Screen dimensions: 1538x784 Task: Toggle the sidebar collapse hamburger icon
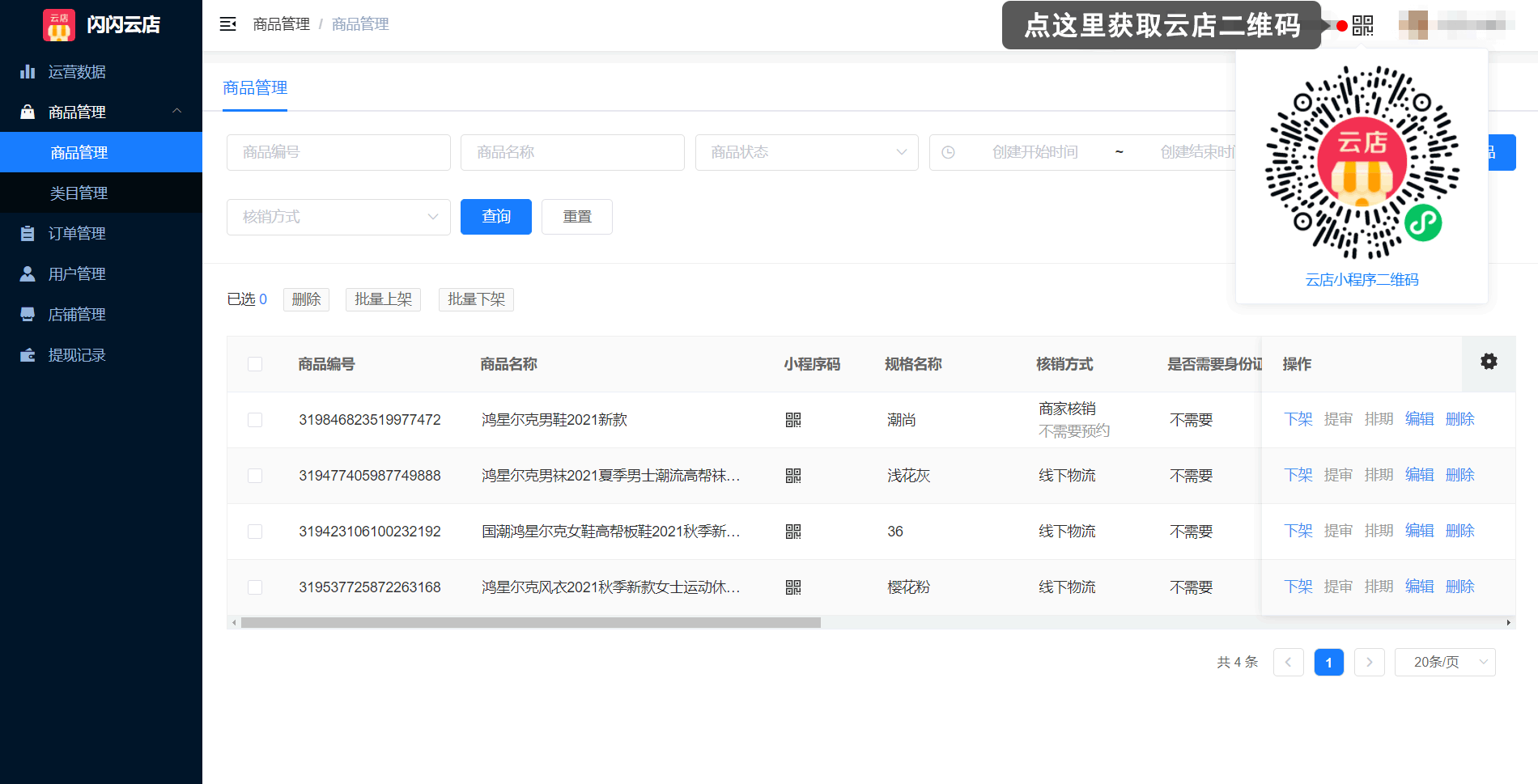click(228, 24)
